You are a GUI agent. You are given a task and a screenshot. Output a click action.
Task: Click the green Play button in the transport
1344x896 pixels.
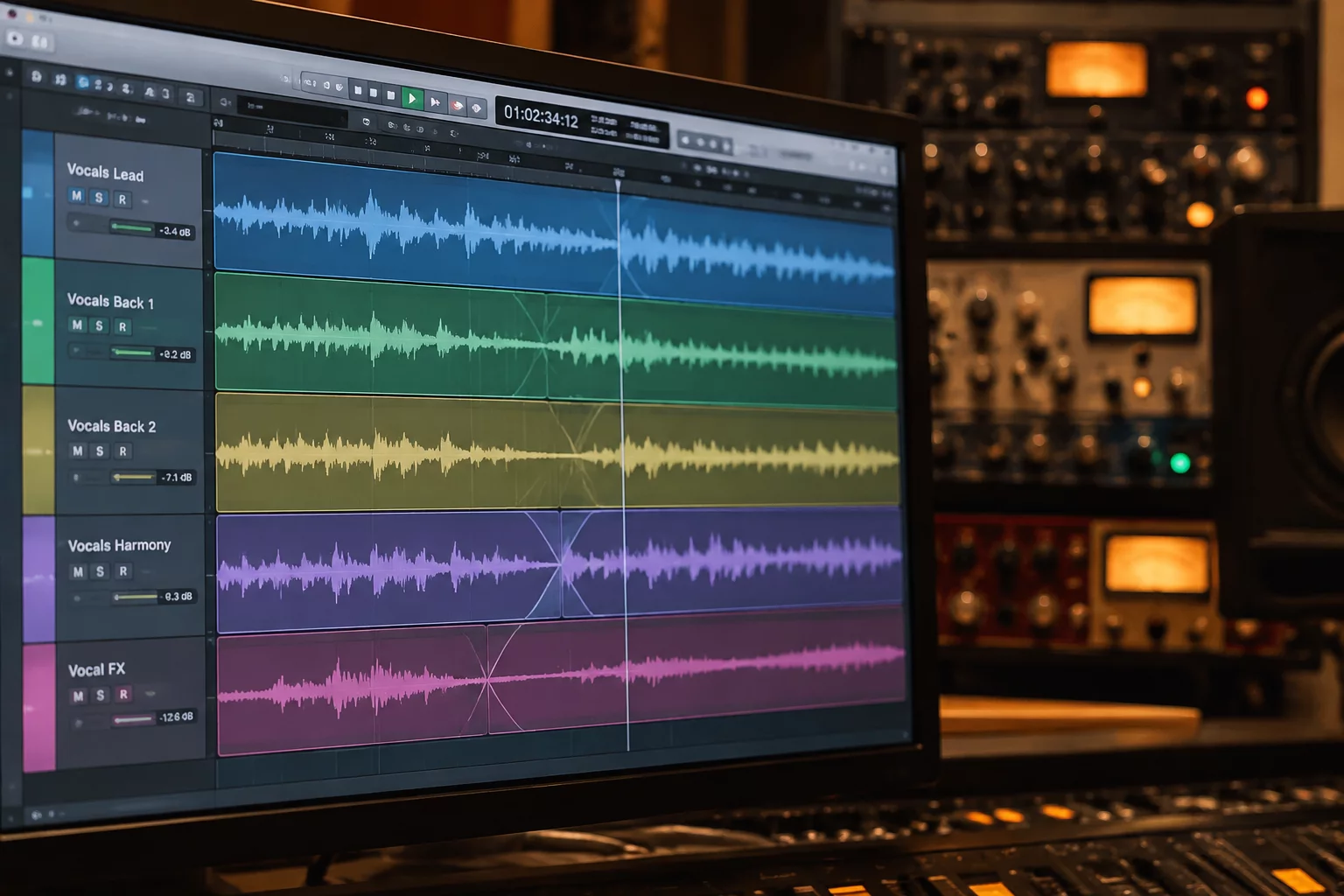412,99
